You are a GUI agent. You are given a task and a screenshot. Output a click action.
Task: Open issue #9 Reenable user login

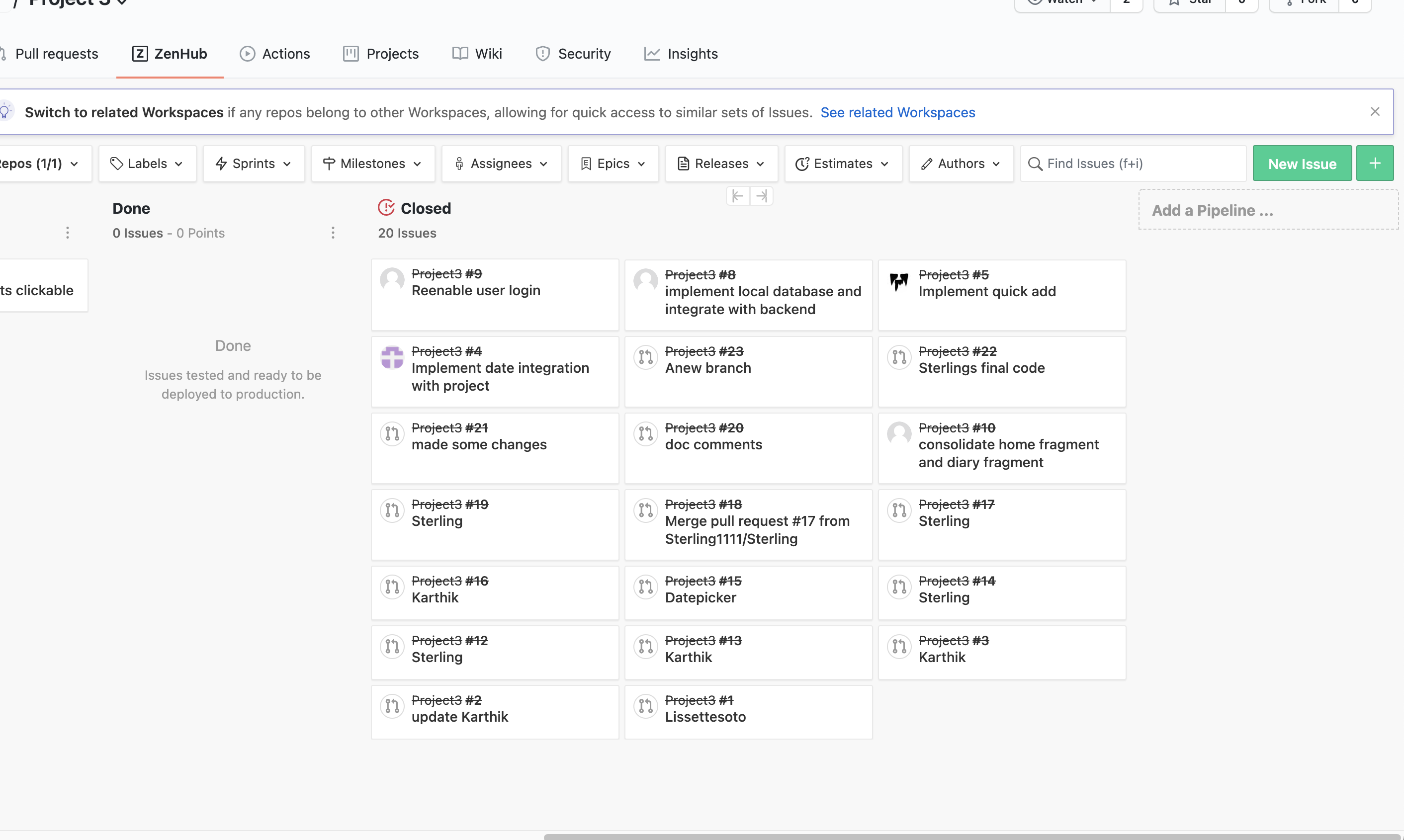click(495, 295)
